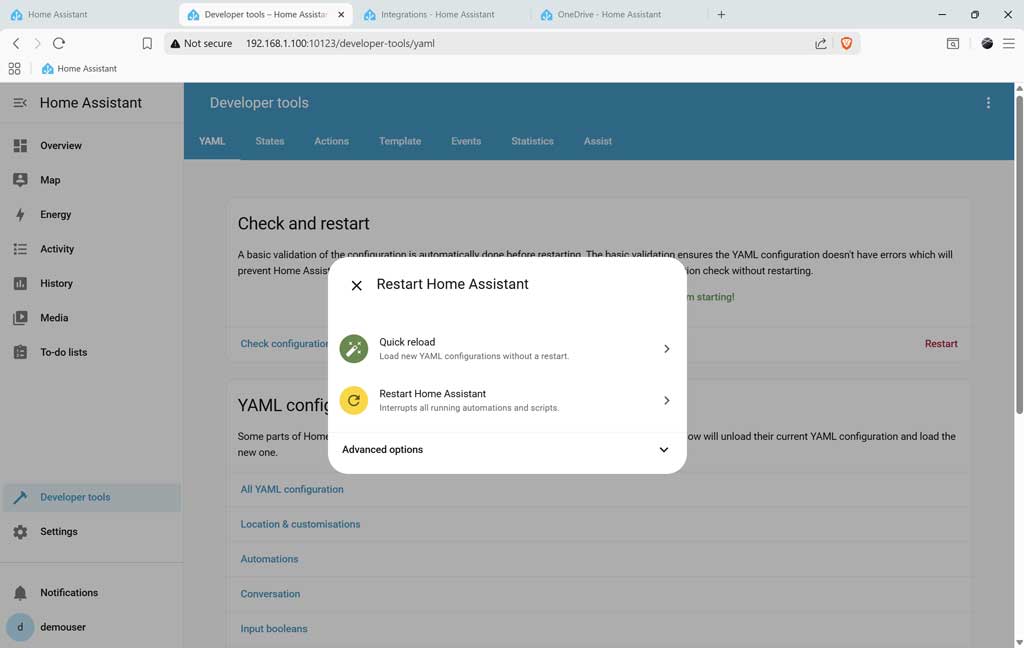1024x648 pixels.
Task: Switch to the Statistics tab
Action: 532,141
